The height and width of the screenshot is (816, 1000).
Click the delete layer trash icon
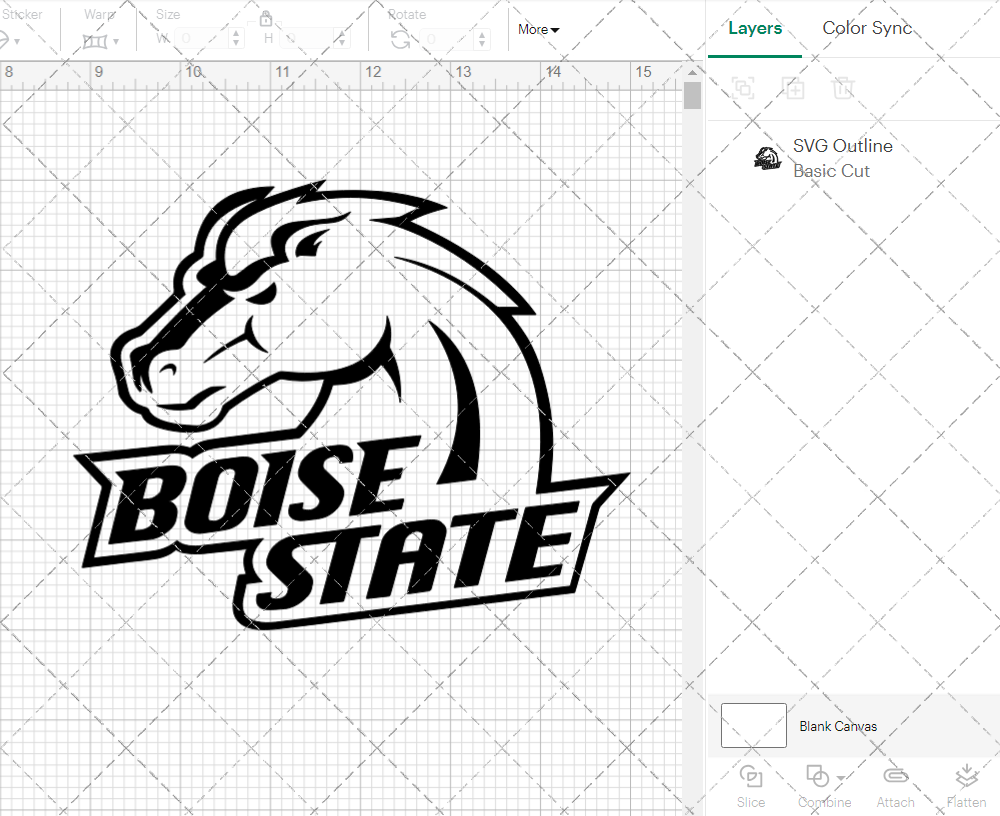pyautogui.click(x=843, y=88)
